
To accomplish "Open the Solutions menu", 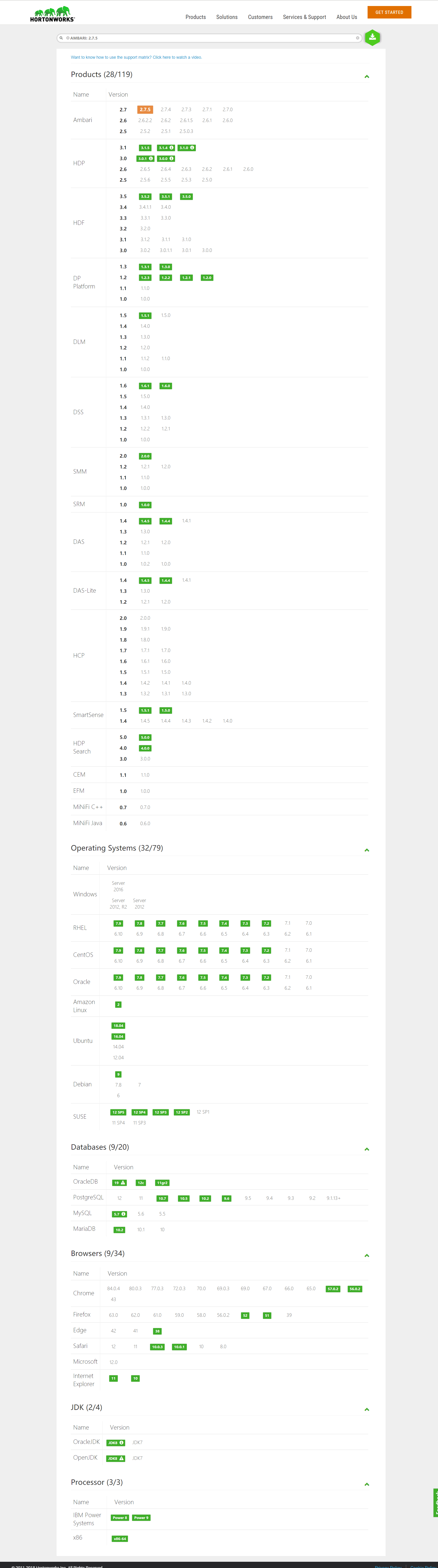I will (x=227, y=17).
